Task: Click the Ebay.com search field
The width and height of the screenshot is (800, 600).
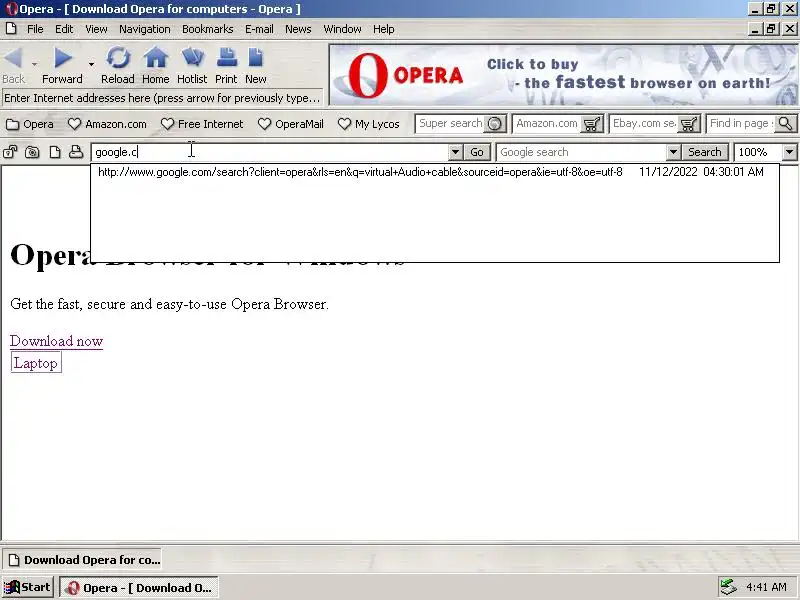Action: tap(644, 123)
